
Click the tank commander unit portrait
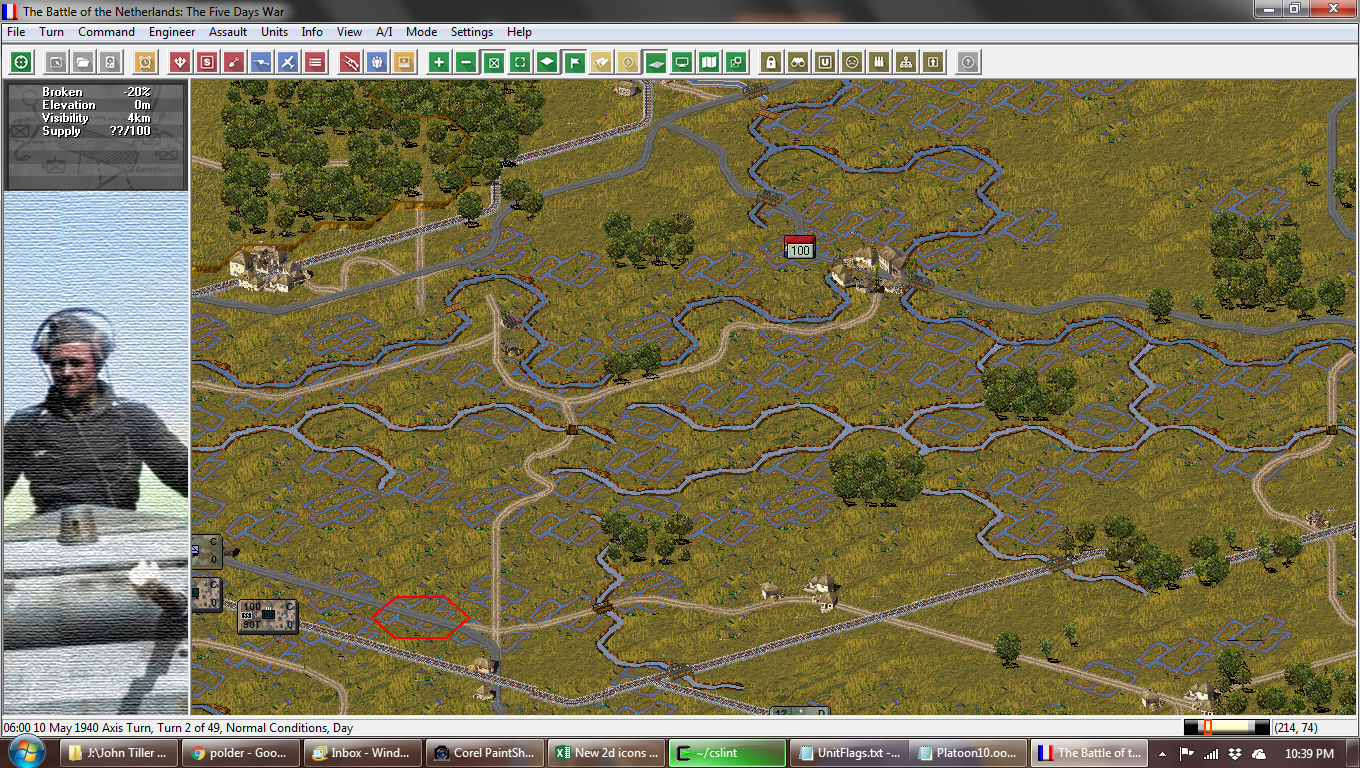click(x=96, y=453)
